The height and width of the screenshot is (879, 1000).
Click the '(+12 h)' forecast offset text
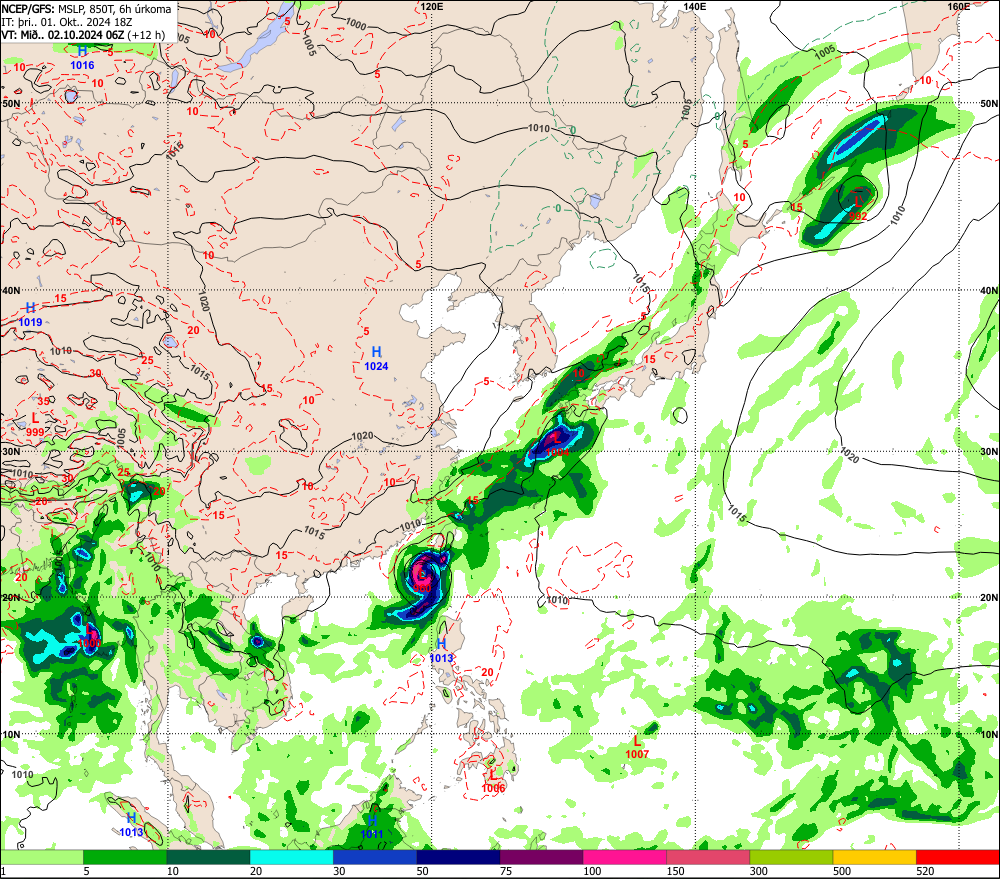[146, 35]
